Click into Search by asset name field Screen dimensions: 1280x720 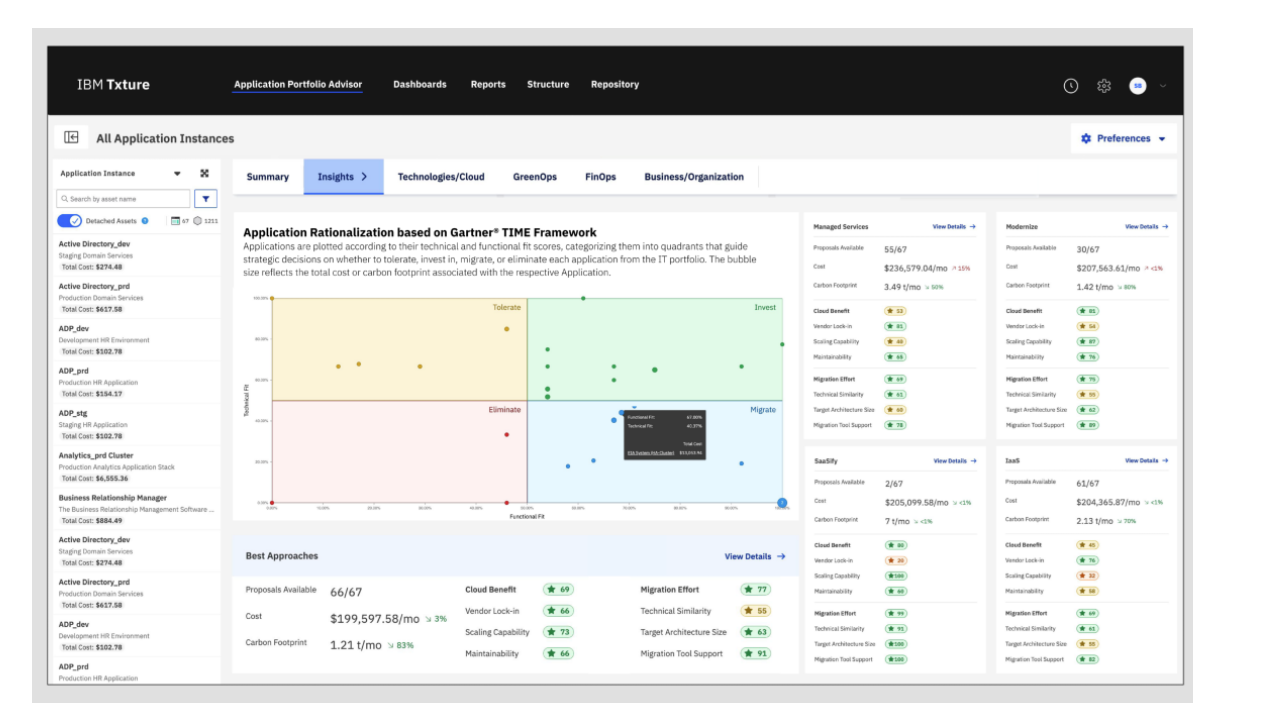coord(123,199)
